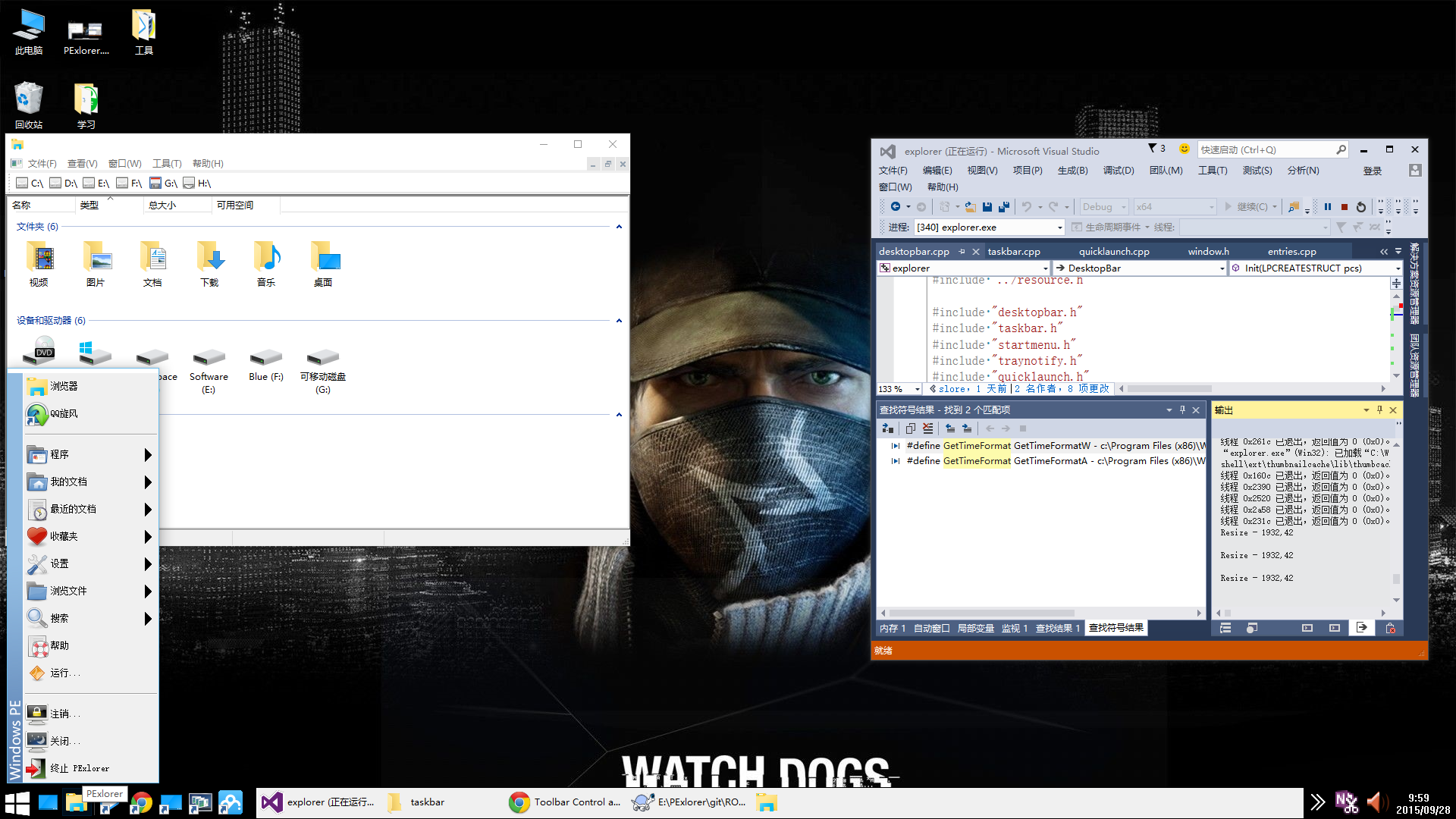Open the 下载 folder icon
Viewport: 1456px width, 819px height.
[x=209, y=265]
